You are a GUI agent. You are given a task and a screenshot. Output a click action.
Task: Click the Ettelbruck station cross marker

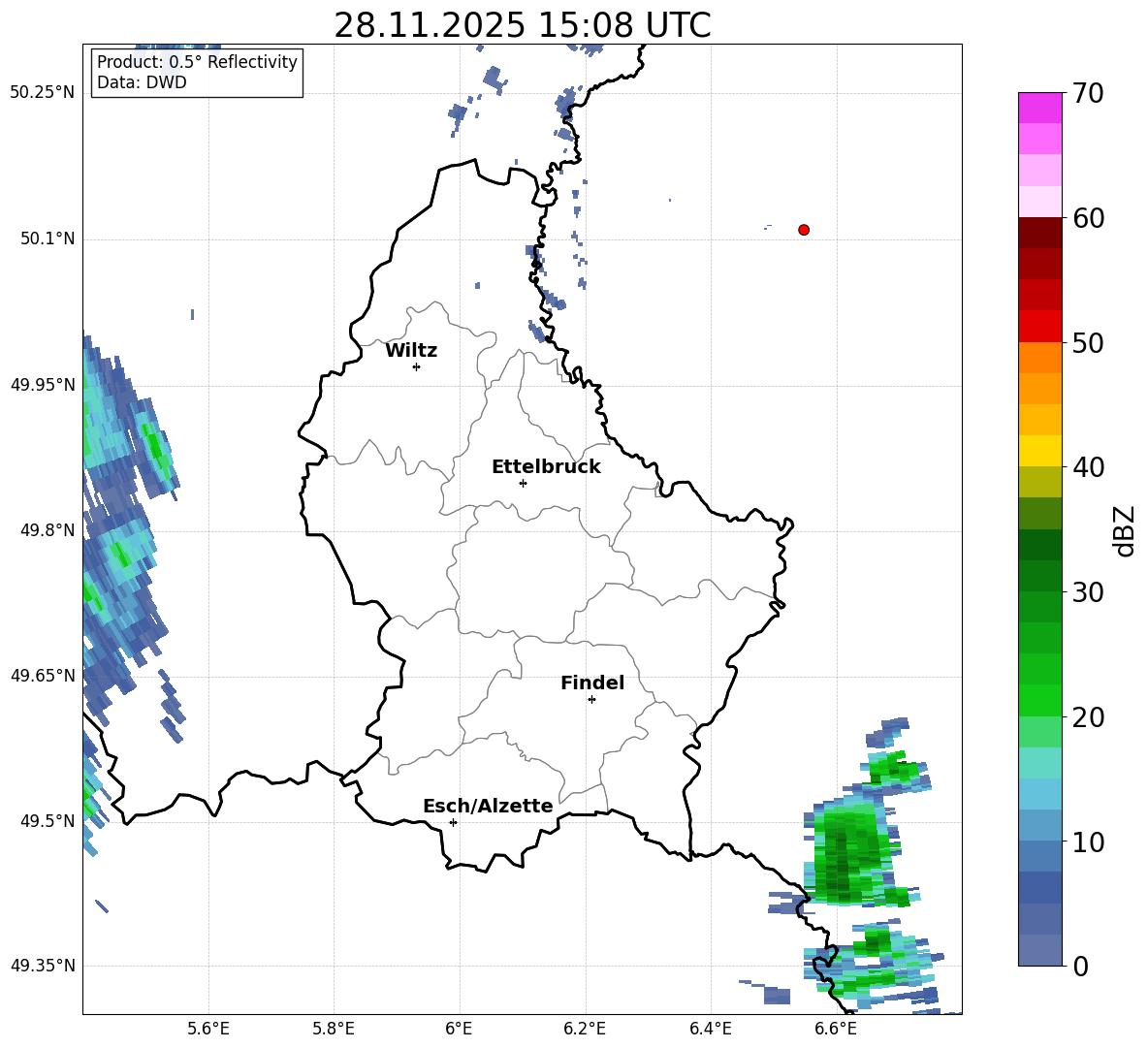[523, 483]
